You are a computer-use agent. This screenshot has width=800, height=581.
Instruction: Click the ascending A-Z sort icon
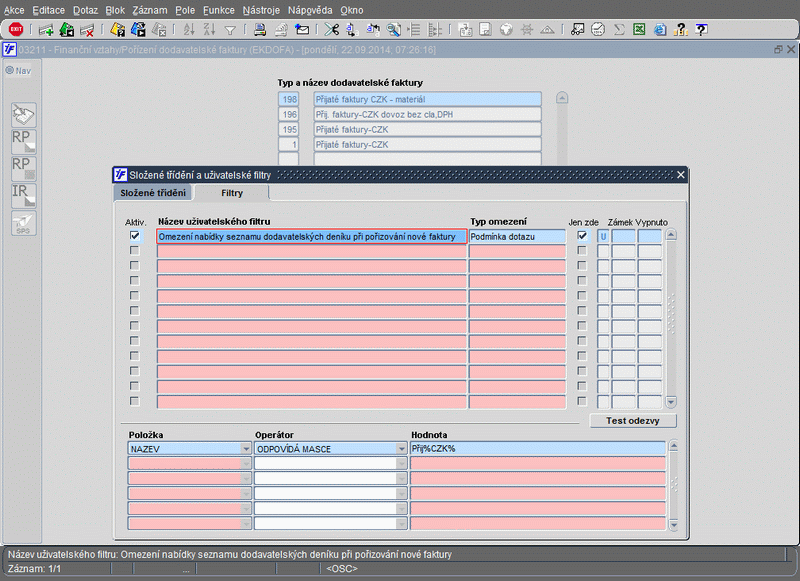click(x=189, y=30)
